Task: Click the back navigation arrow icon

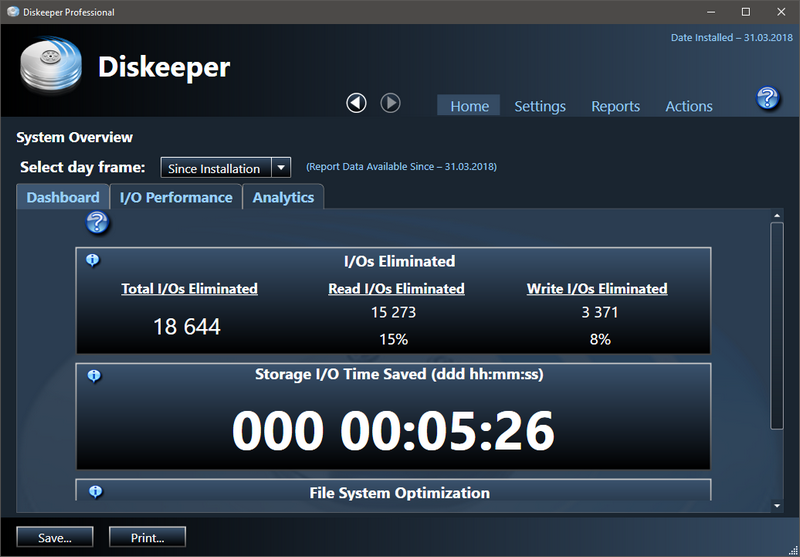Action: [x=356, y=103]
